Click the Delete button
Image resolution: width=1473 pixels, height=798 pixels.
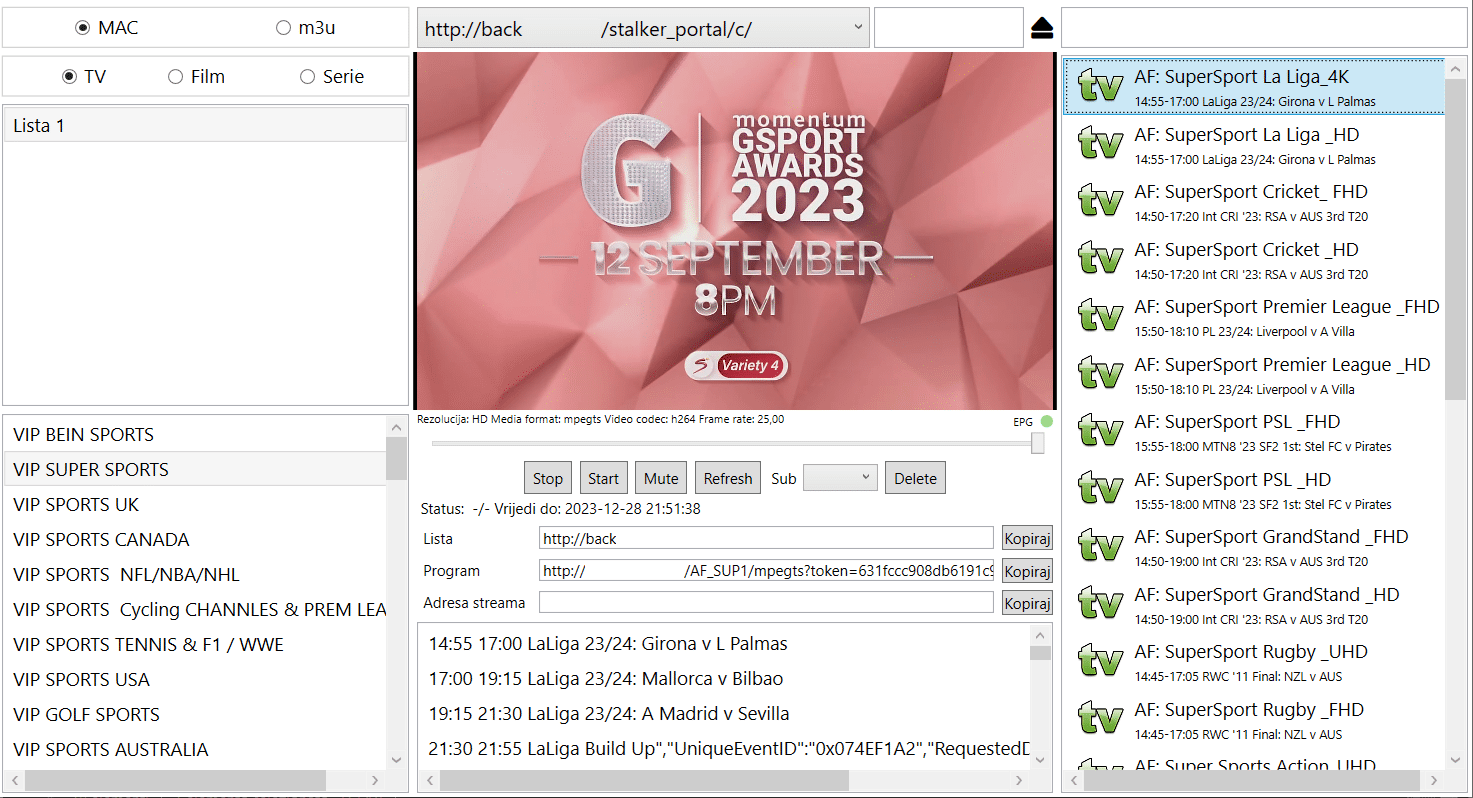coord(915,478)
